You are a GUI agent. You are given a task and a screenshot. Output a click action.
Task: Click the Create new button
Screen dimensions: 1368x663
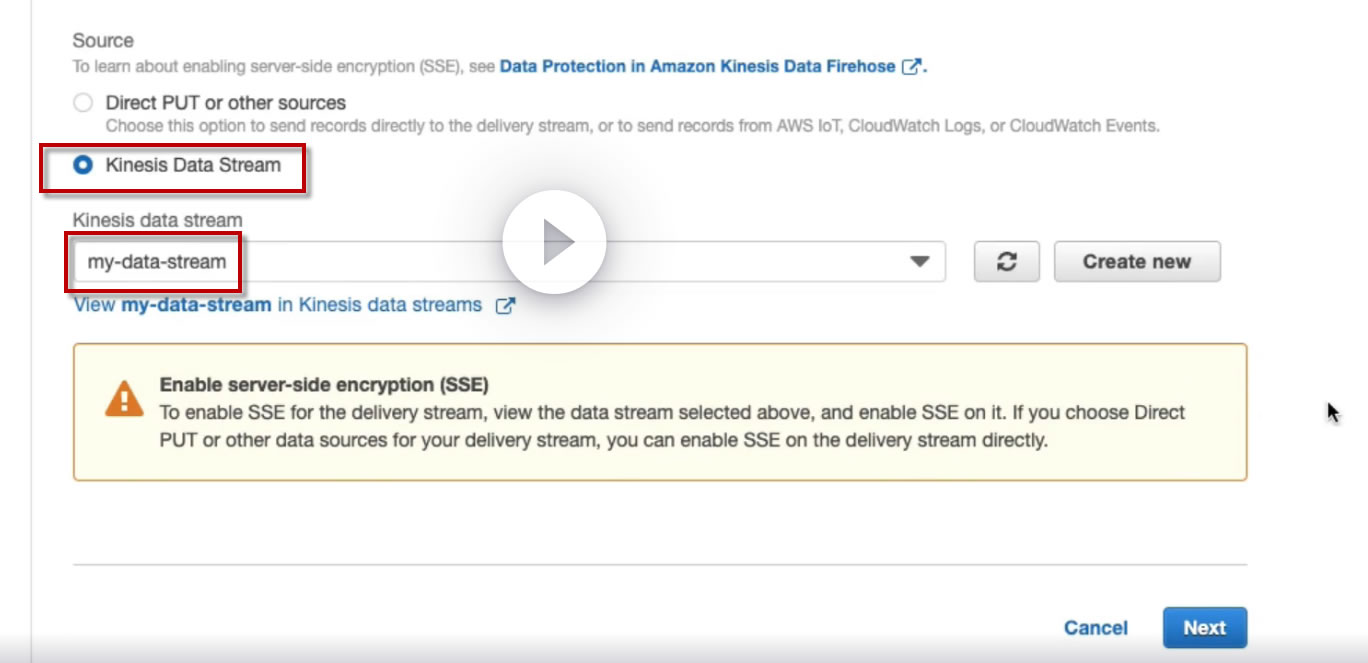[x=1137, y=262]
